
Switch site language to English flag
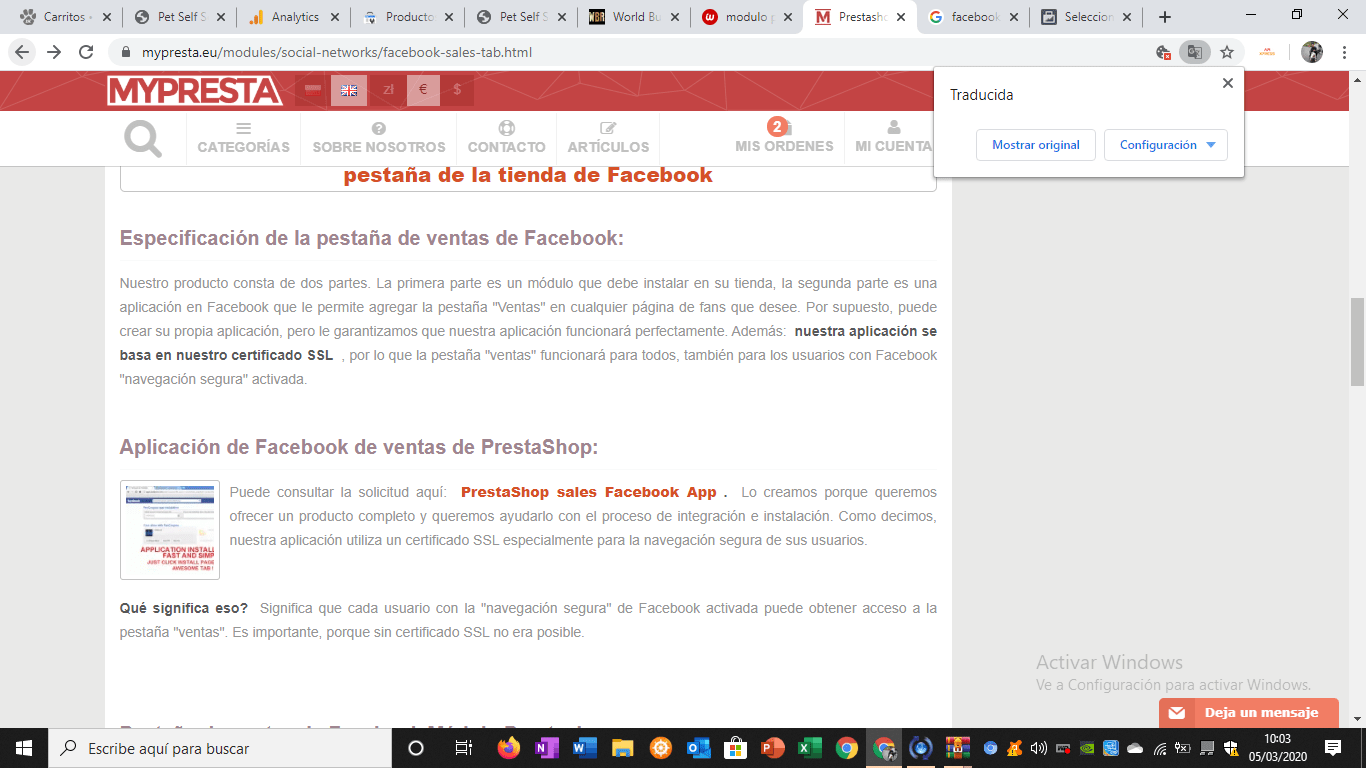pos(349,90)
